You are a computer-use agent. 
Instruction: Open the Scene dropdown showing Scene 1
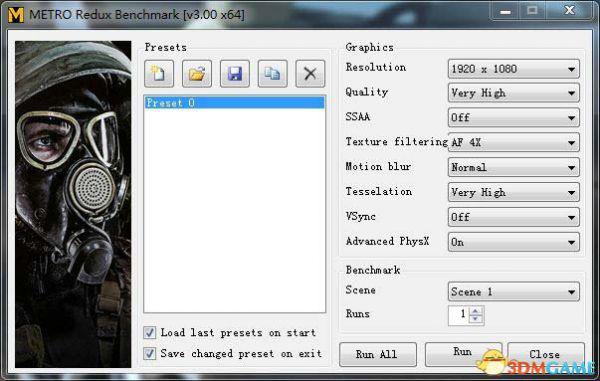click(x=514, y=292)
